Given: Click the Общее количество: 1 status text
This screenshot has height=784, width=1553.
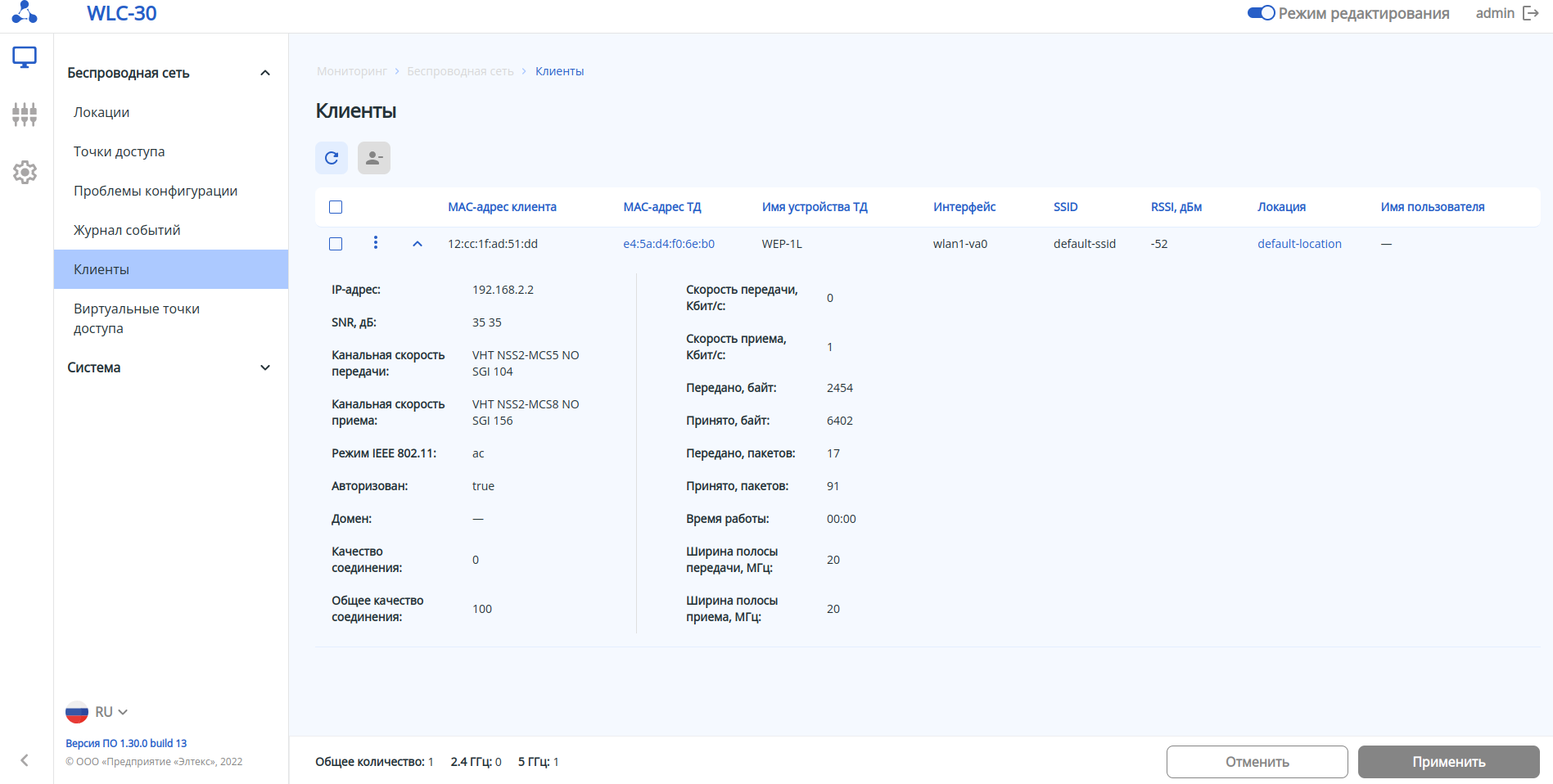Looking at the screenshot, I should click(374, 762).
